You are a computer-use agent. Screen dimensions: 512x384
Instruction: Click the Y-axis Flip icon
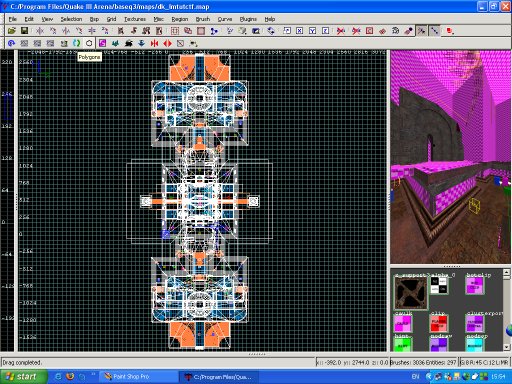66,31
